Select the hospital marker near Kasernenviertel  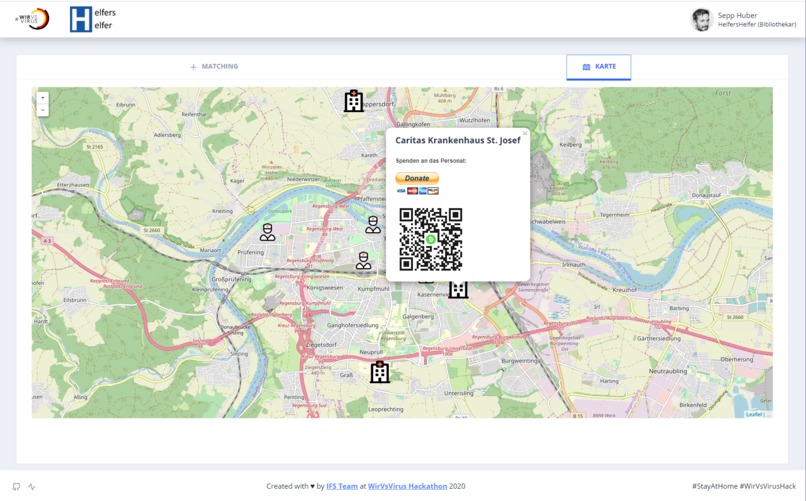458,289
